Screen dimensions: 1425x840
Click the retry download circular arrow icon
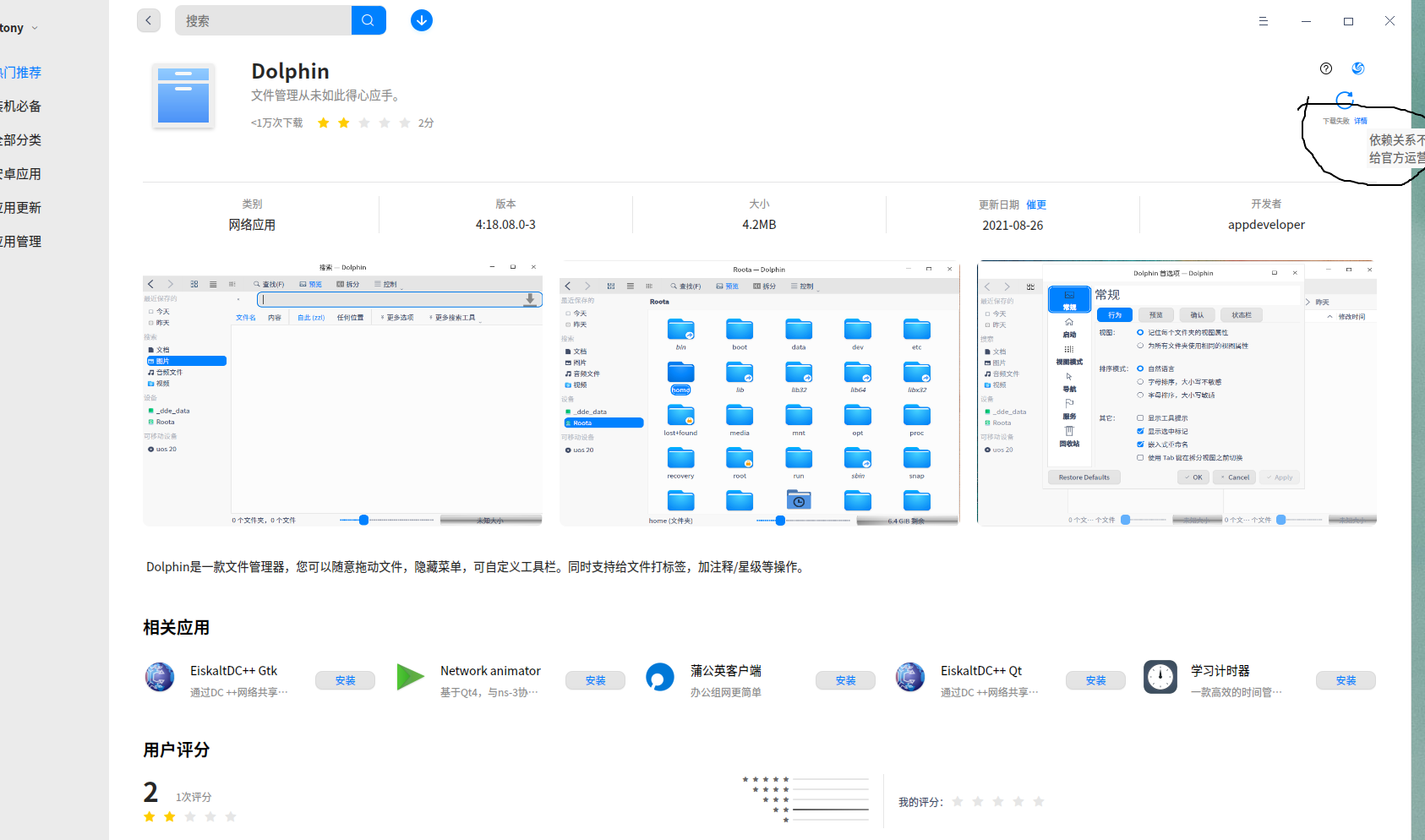coord(1345,100)
